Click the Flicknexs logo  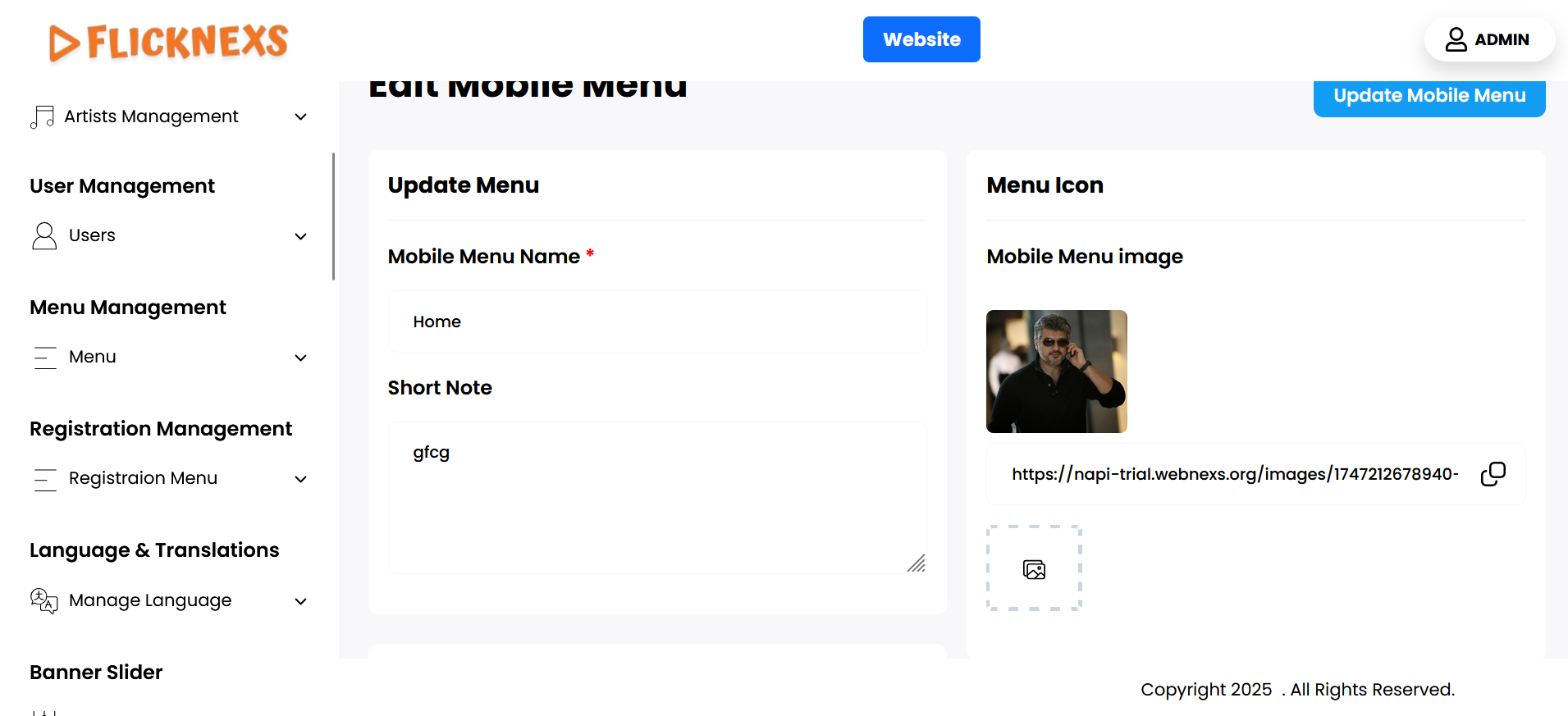[168, 42]
